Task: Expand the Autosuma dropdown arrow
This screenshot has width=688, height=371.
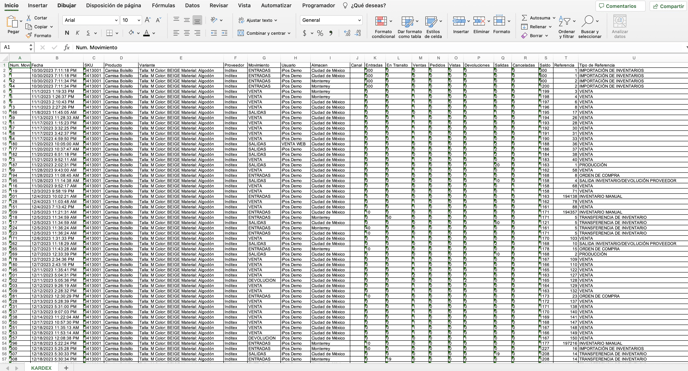Action: pos(554,18)
